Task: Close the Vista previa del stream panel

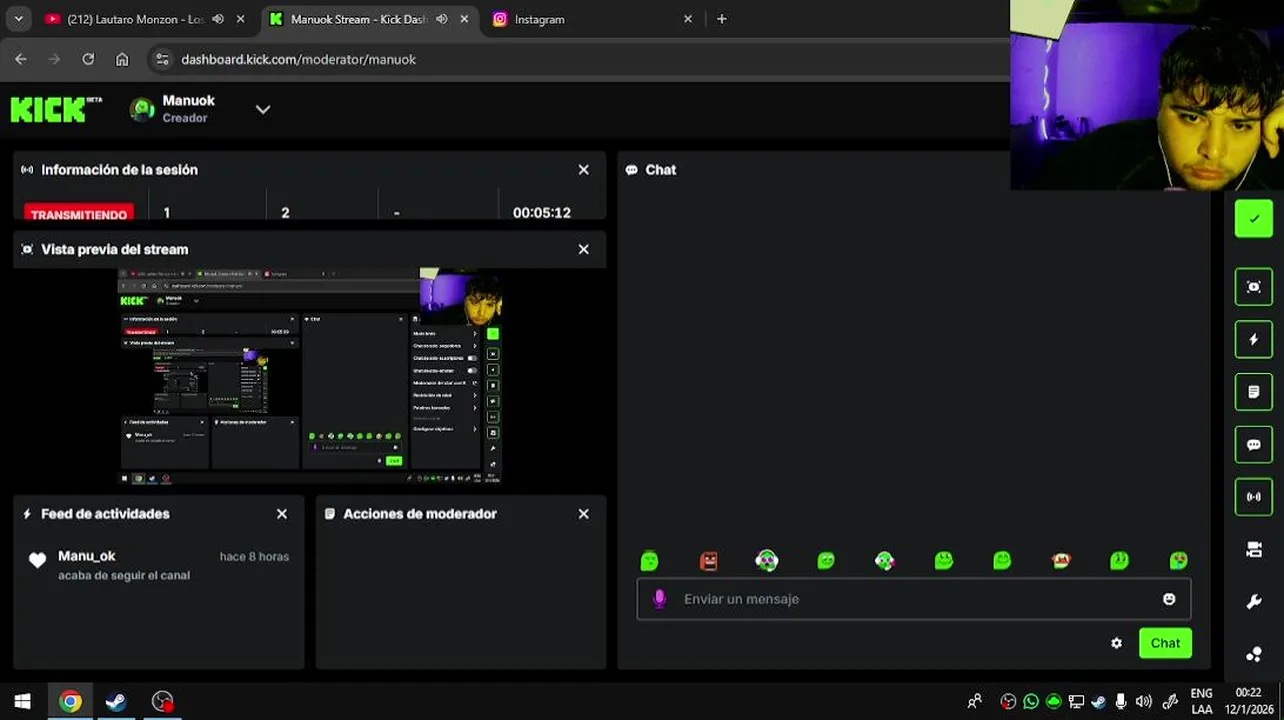Action: click(x=584, y=249)
